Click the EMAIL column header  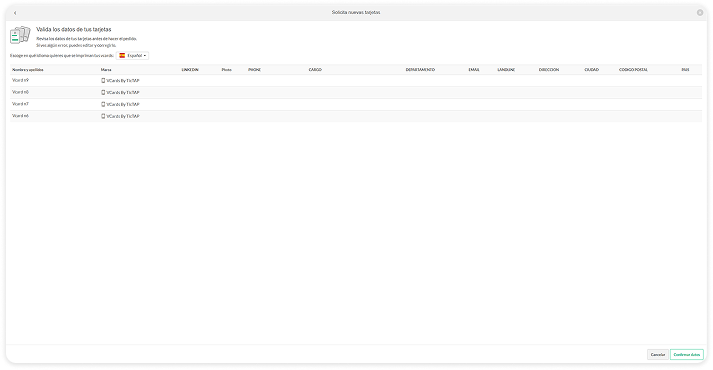coord(474,70)
